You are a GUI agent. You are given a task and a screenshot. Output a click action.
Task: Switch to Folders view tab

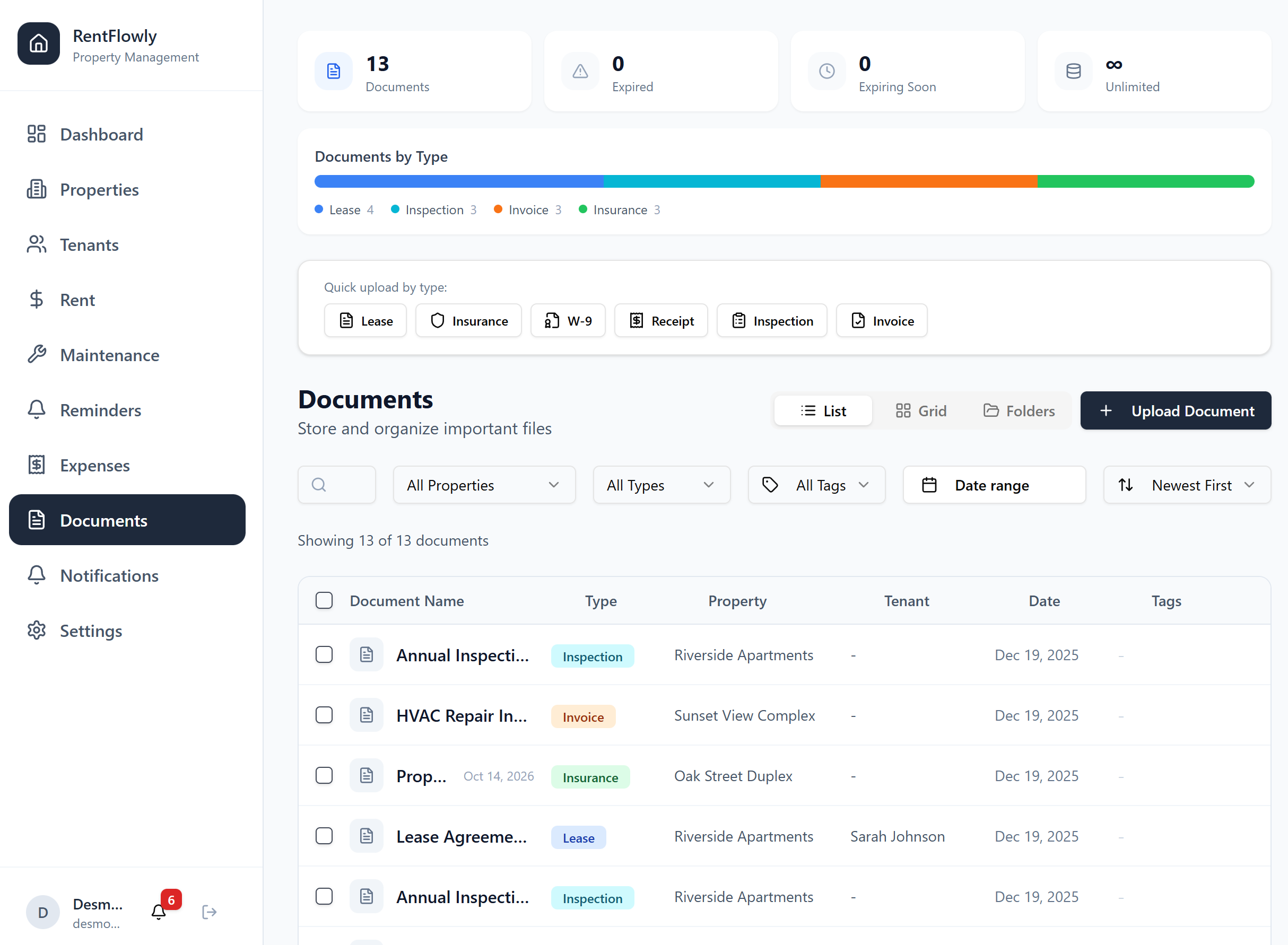click(x=1019, y=411)
